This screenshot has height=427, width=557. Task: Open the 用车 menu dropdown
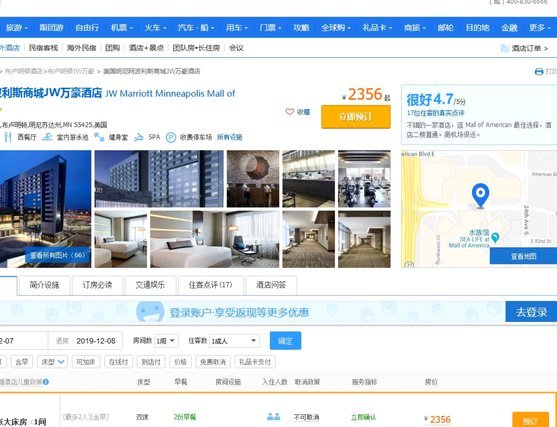click(237, 28)
